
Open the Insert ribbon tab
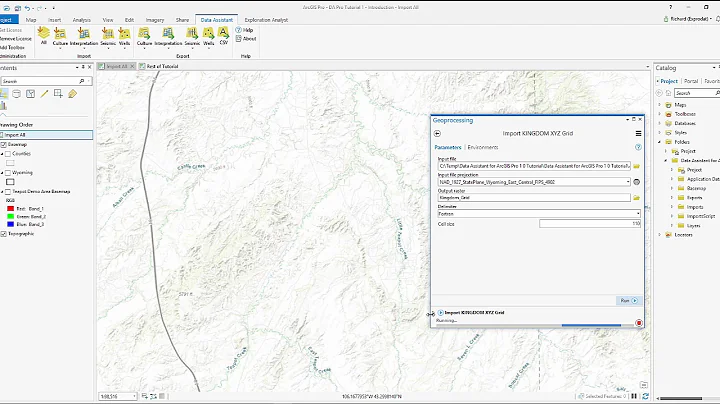click(x=54, y=20)
